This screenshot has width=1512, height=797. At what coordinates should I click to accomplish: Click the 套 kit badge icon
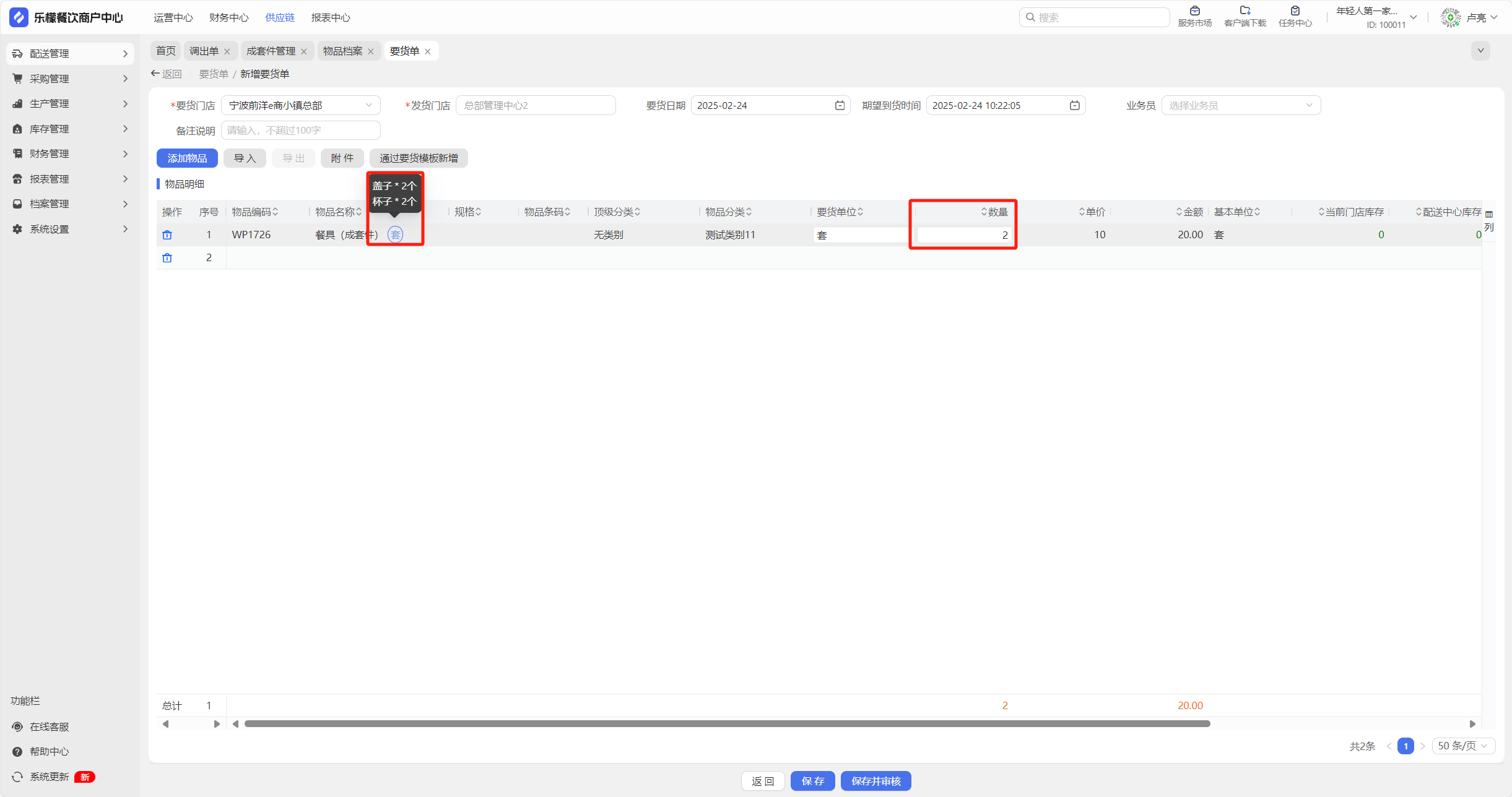[x=395, y=235]
